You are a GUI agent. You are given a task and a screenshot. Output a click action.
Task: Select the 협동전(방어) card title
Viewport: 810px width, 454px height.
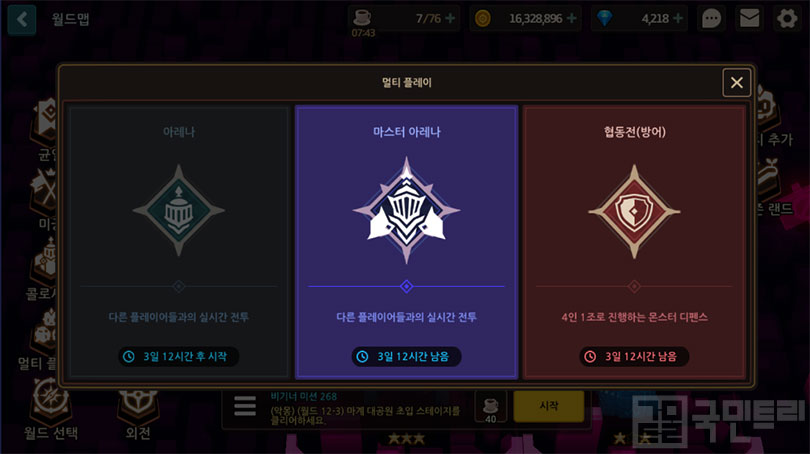pos(634,132)
